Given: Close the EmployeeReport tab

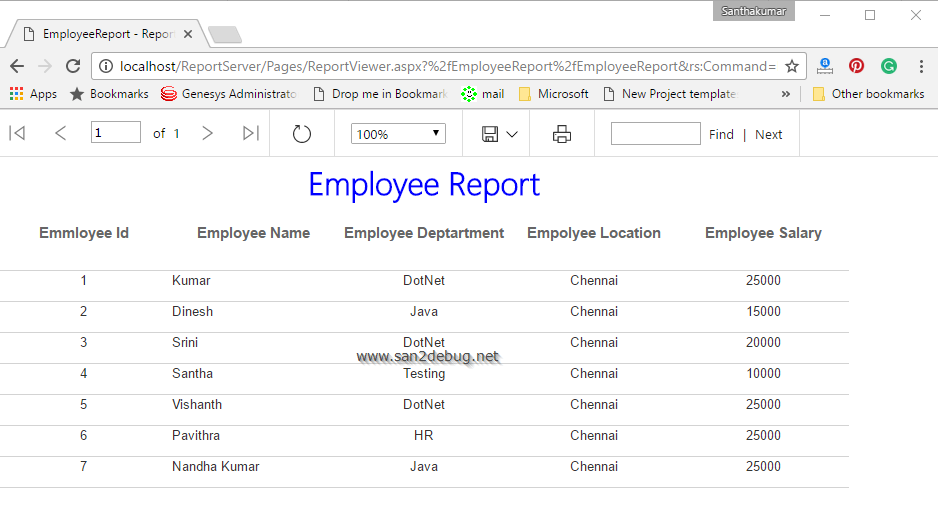Looking at the screenshot, I should click(x=188, y=34).
